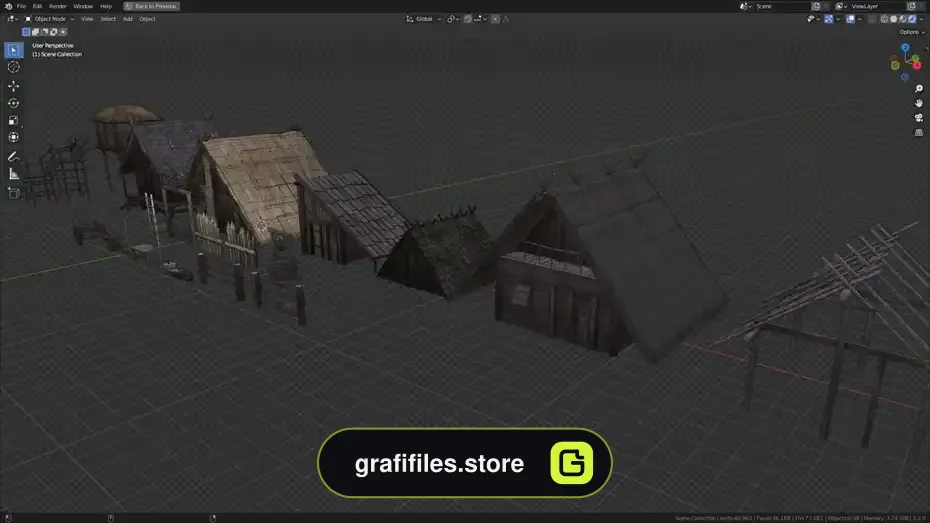Toggle show gizmos button
The image size is (930, 523).
829,19
